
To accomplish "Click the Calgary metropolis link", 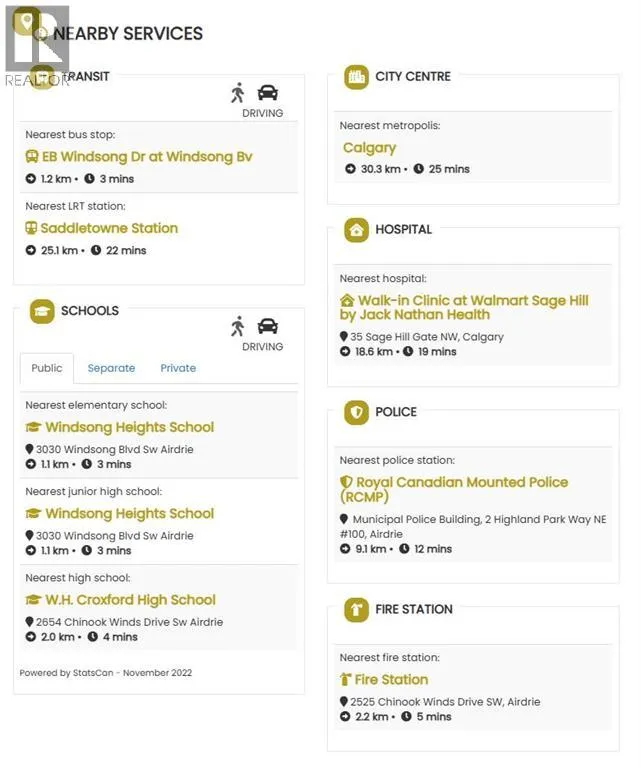I will [369, 148].
